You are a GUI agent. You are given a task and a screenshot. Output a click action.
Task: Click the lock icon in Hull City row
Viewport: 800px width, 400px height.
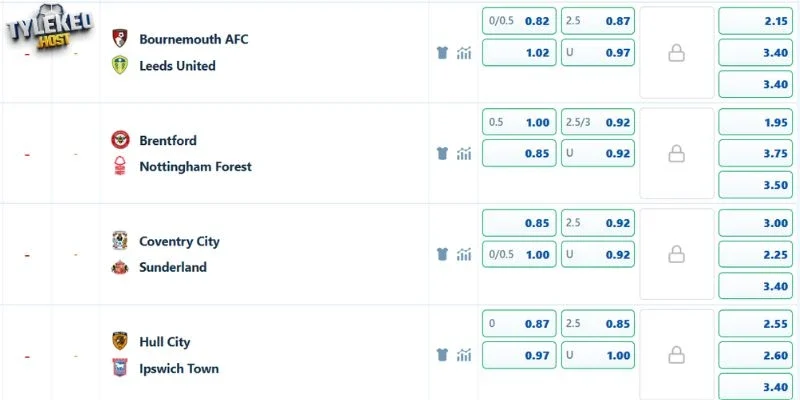(677, 355)
